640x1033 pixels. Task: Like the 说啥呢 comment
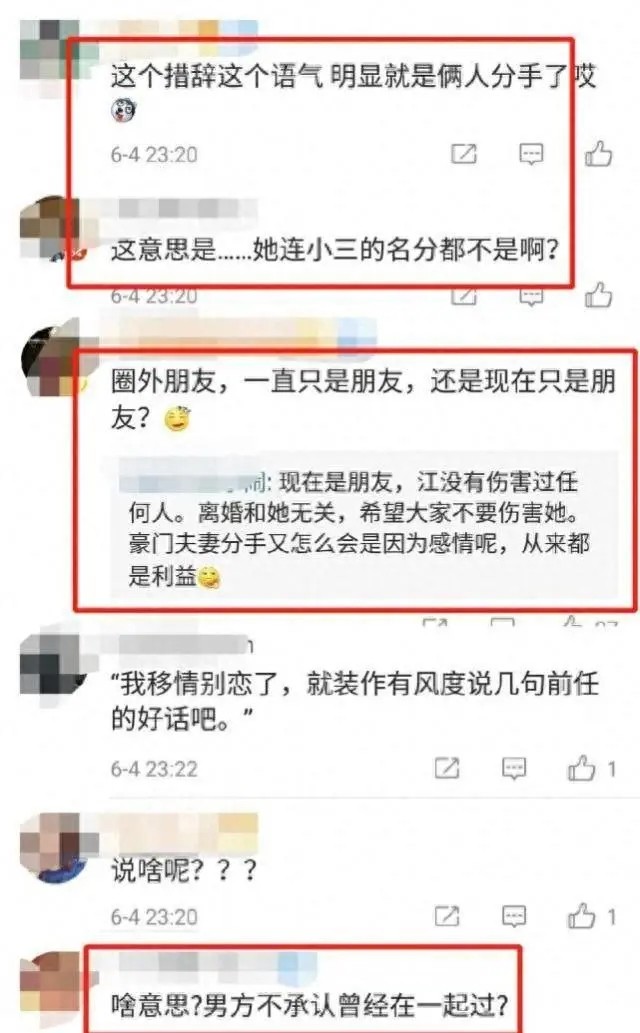click(x=581, y=916)
